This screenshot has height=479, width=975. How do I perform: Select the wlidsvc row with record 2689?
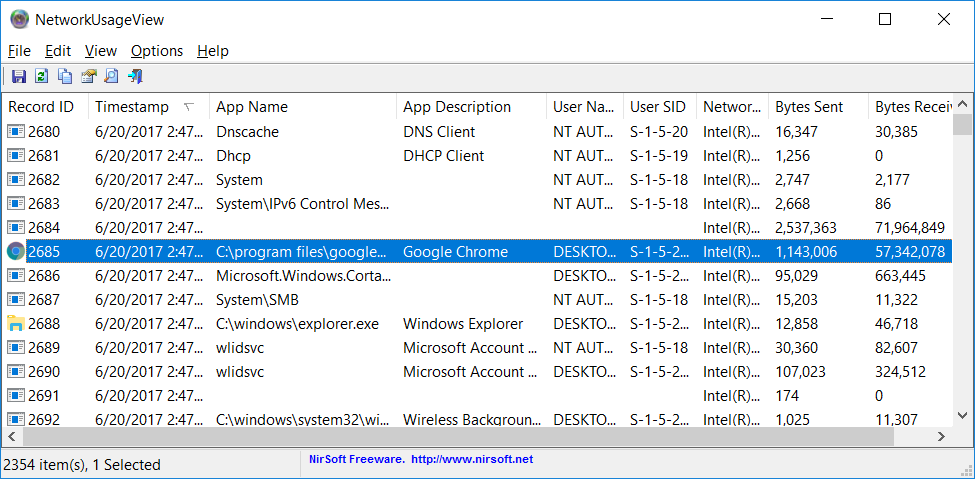240,348
